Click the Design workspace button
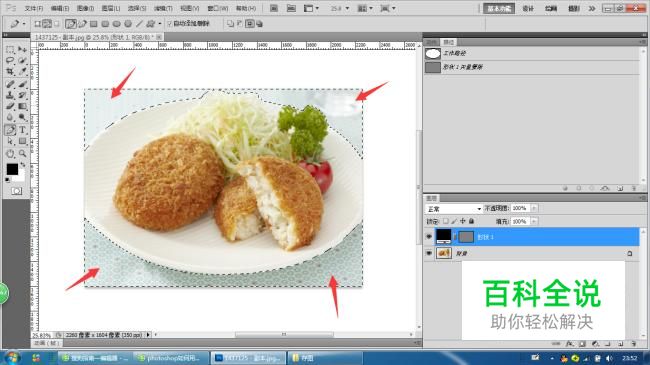 528,8
